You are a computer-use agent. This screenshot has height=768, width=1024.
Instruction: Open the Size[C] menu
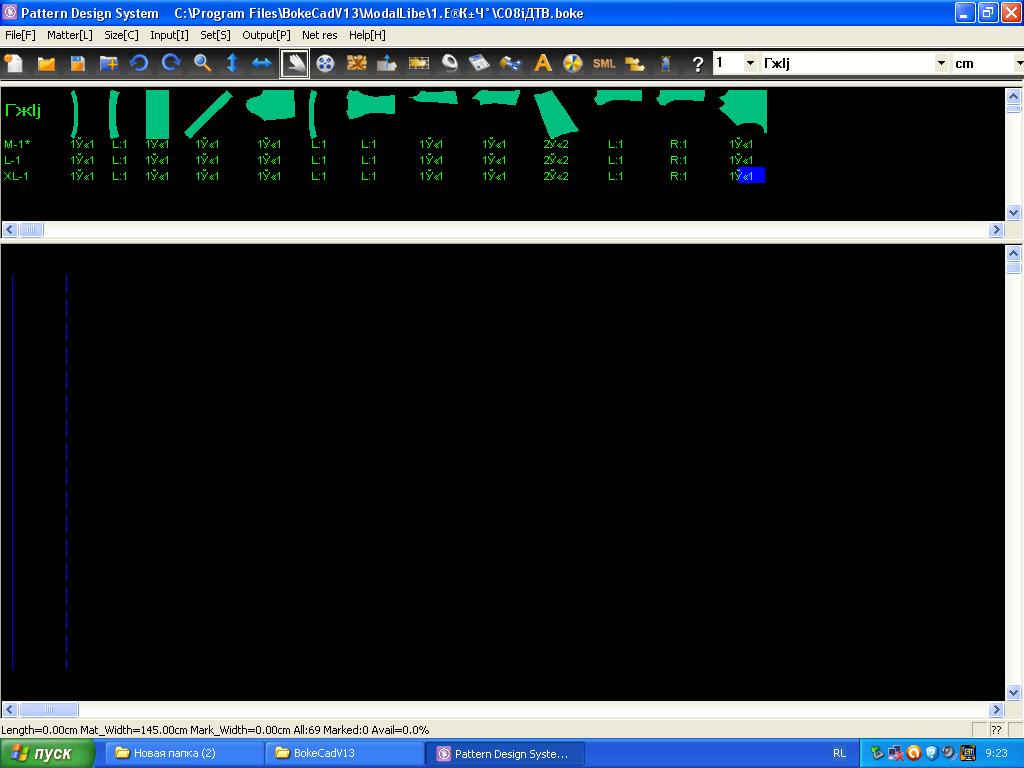(x=121, y=35)
